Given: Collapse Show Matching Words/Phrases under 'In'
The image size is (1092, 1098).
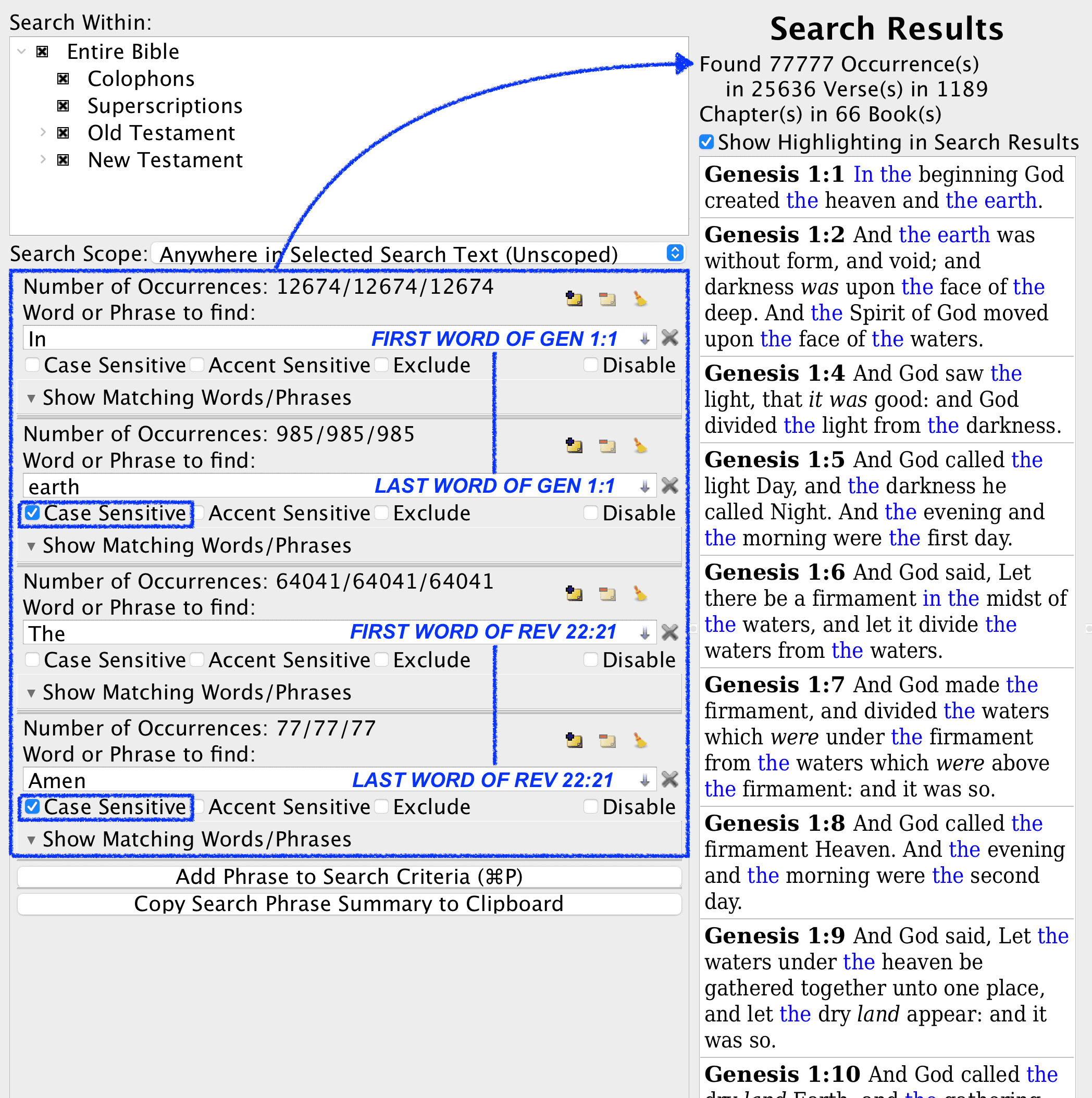Looking at the screenshot, I should tap(31, 398).
